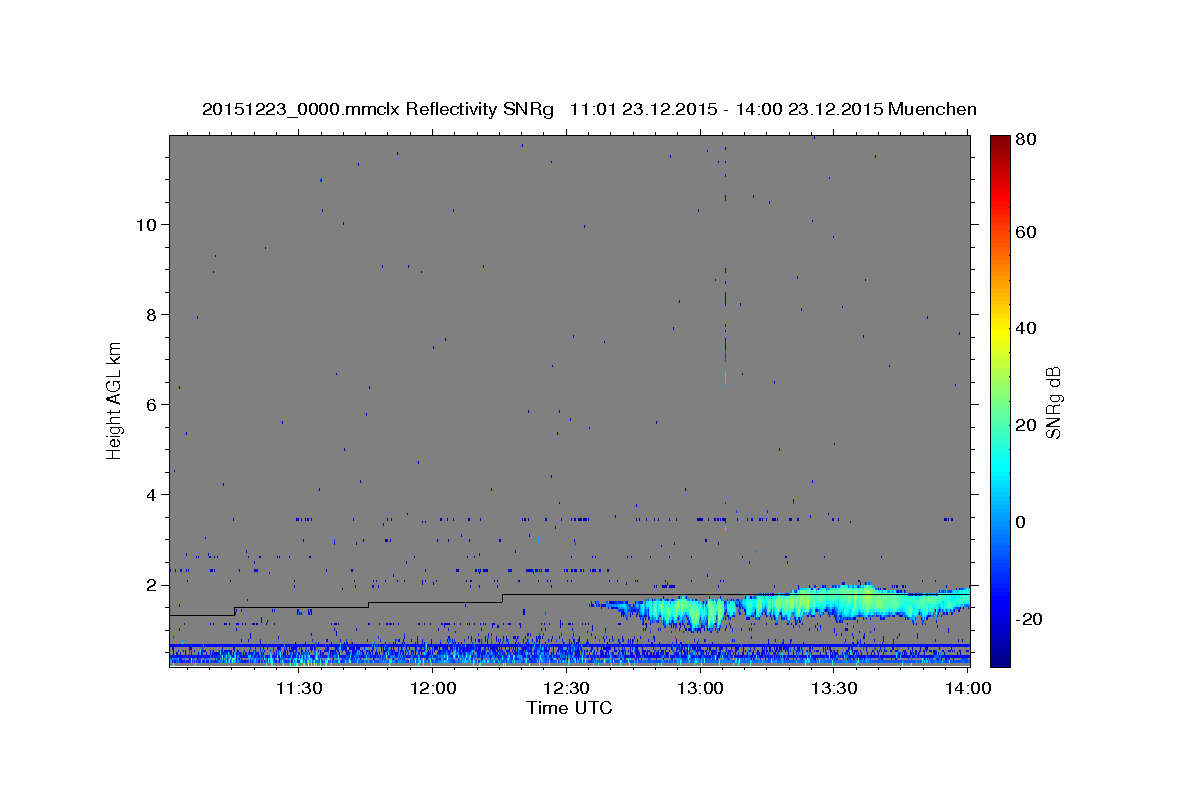
Task: Click the 13:30 time tick label
Action: click(x=833, y=688)
